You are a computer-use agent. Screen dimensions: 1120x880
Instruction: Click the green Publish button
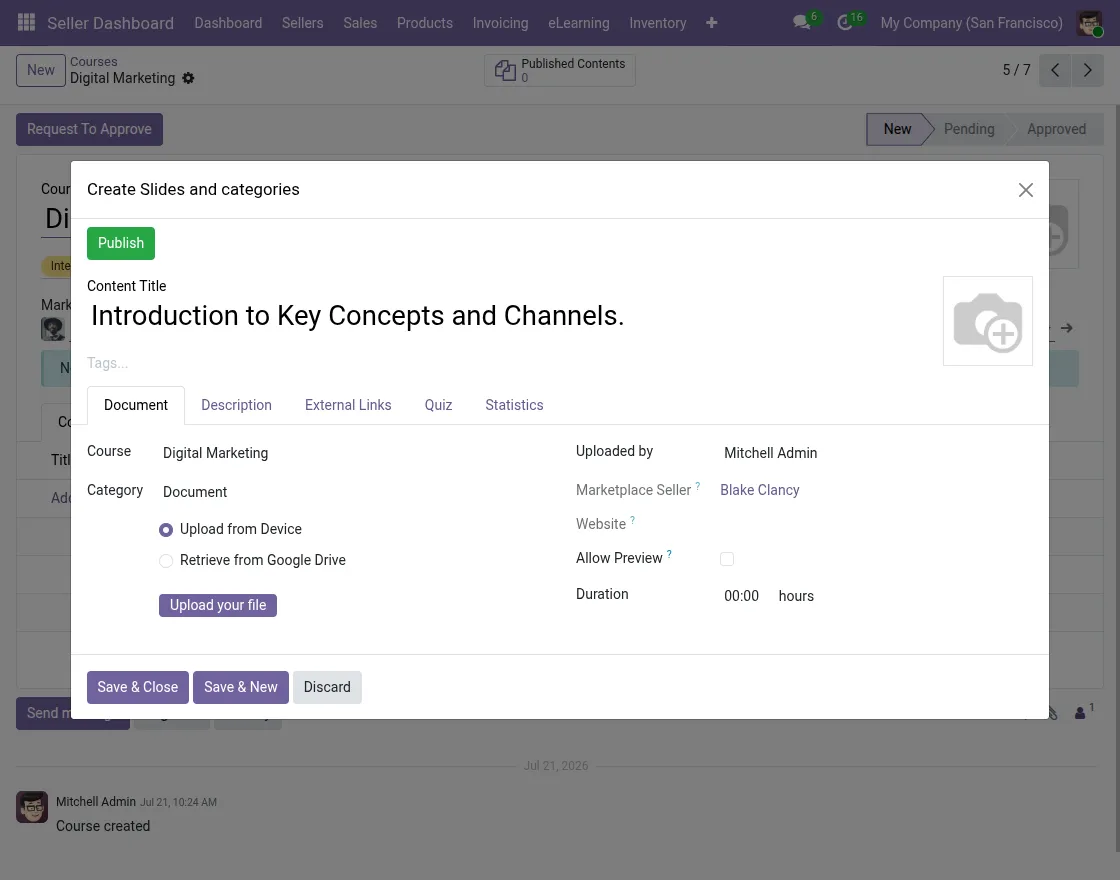click(x=121, y=243)
